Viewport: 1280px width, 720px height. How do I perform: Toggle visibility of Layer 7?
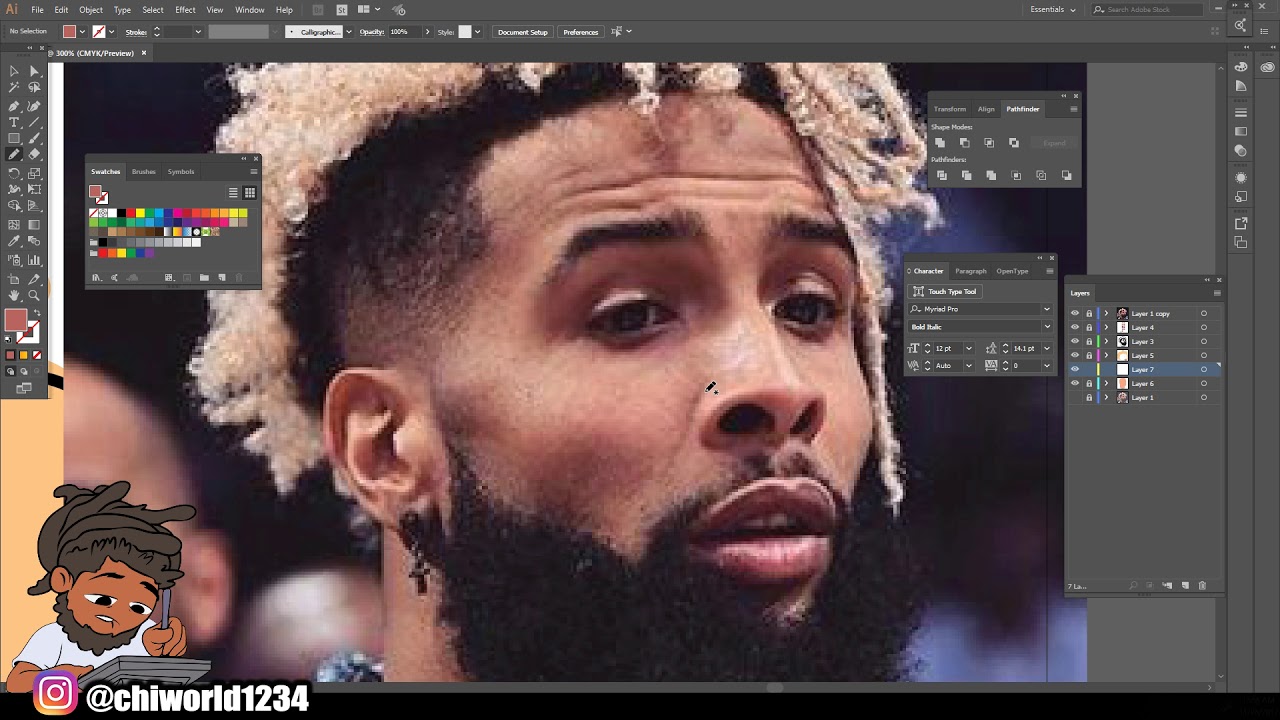pos(1075,369)
